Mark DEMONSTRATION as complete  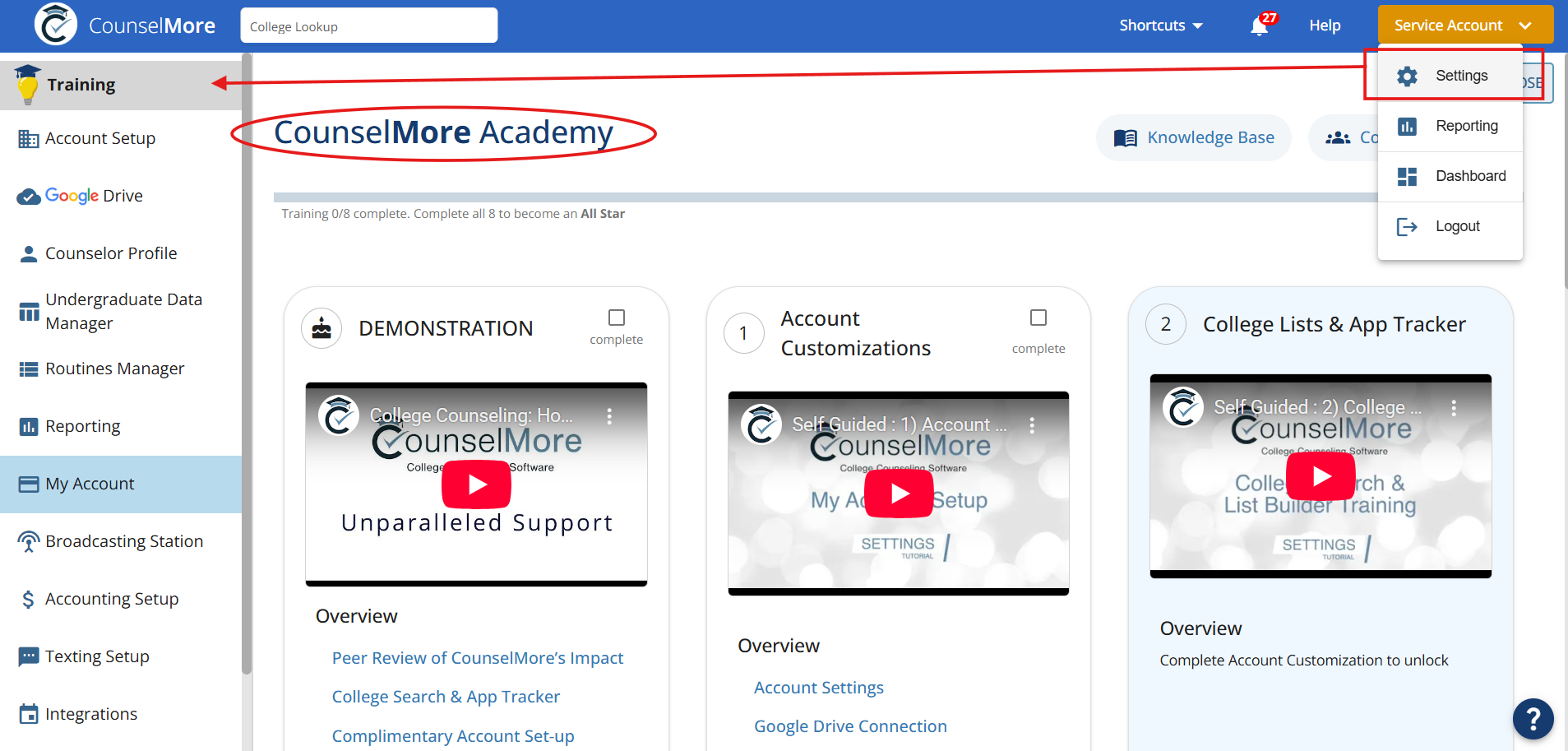pos(617,318)
